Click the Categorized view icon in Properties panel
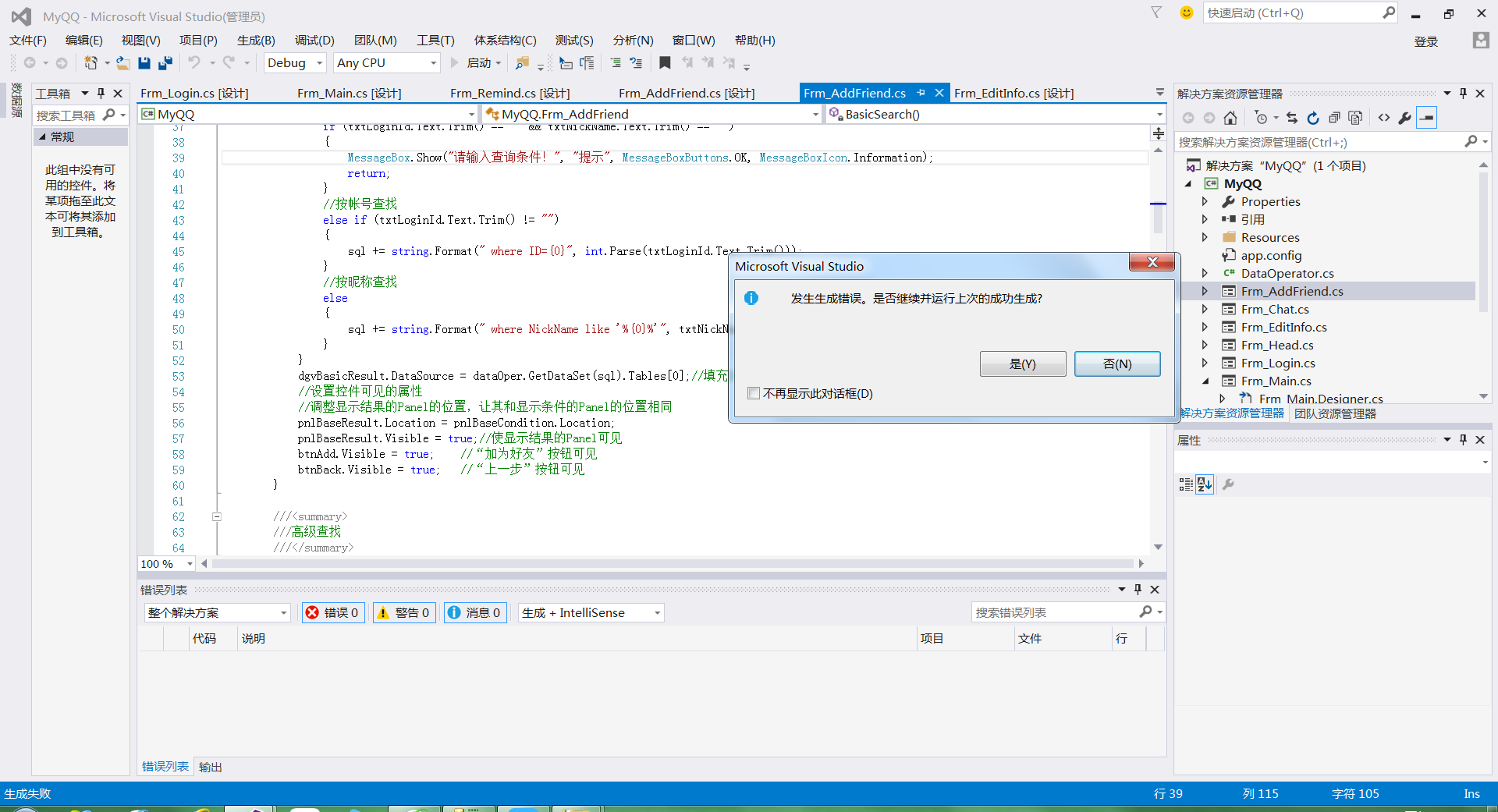 coord(1186,484)
